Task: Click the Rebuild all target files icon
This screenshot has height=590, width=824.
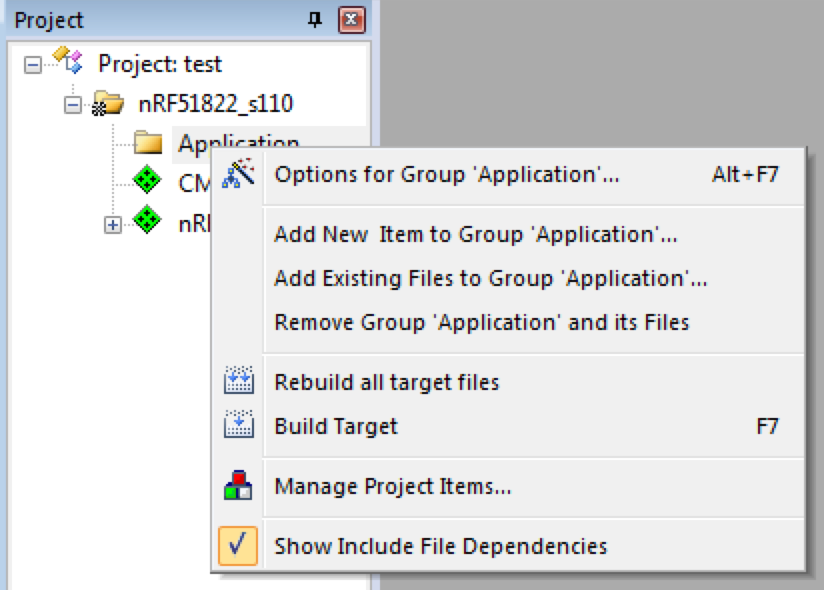Action: point(238,382)
